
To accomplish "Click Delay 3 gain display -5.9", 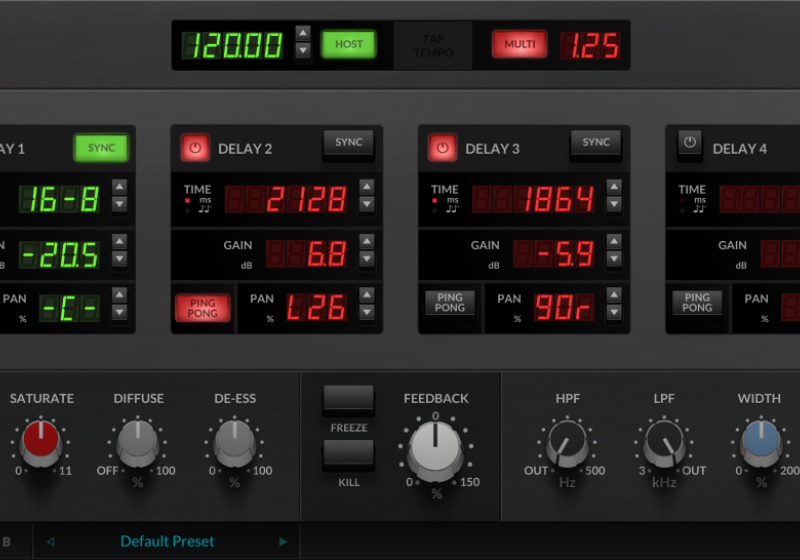I will (554, 253).
